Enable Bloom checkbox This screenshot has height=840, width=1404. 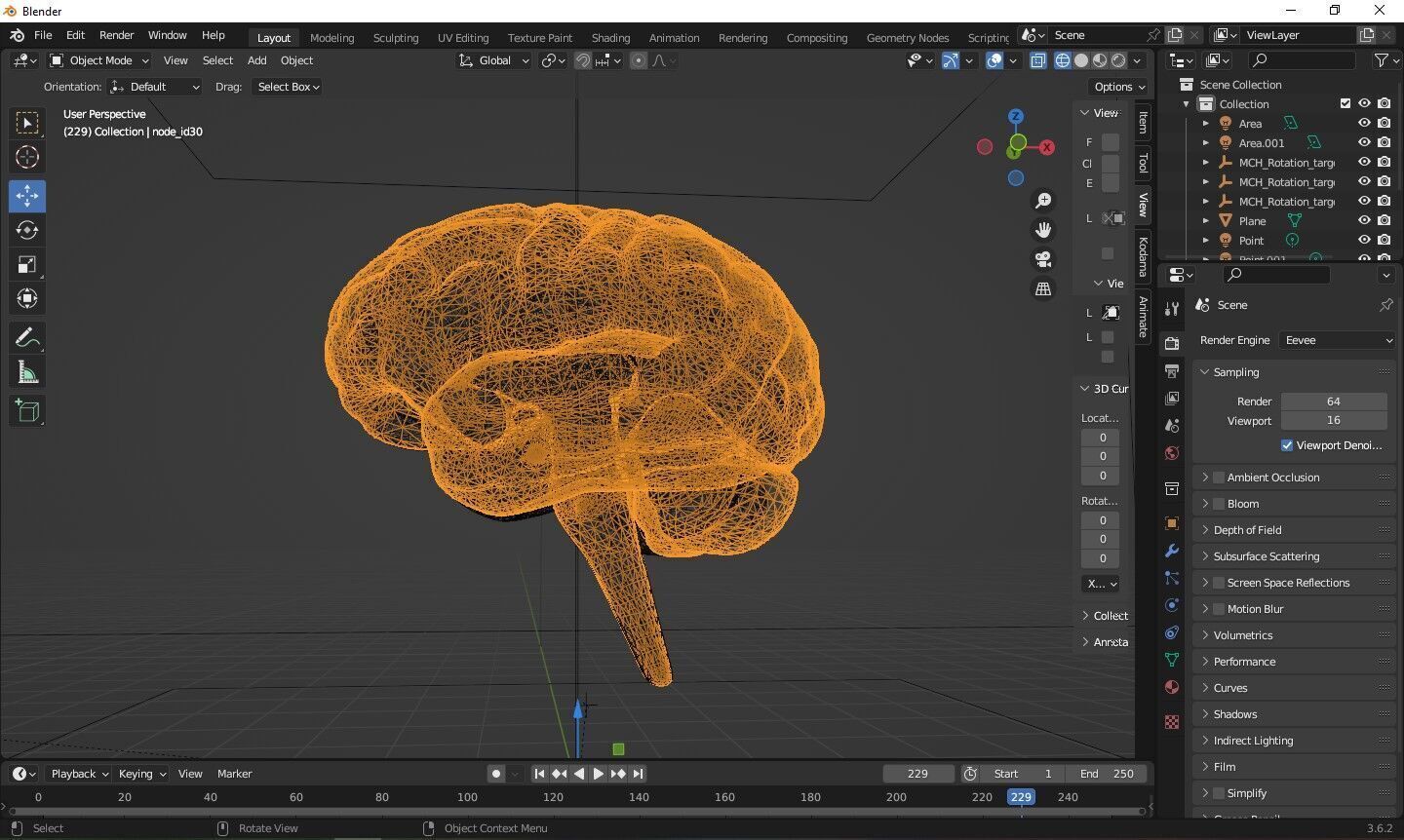pyautogui.click(x=1218, y=504)
